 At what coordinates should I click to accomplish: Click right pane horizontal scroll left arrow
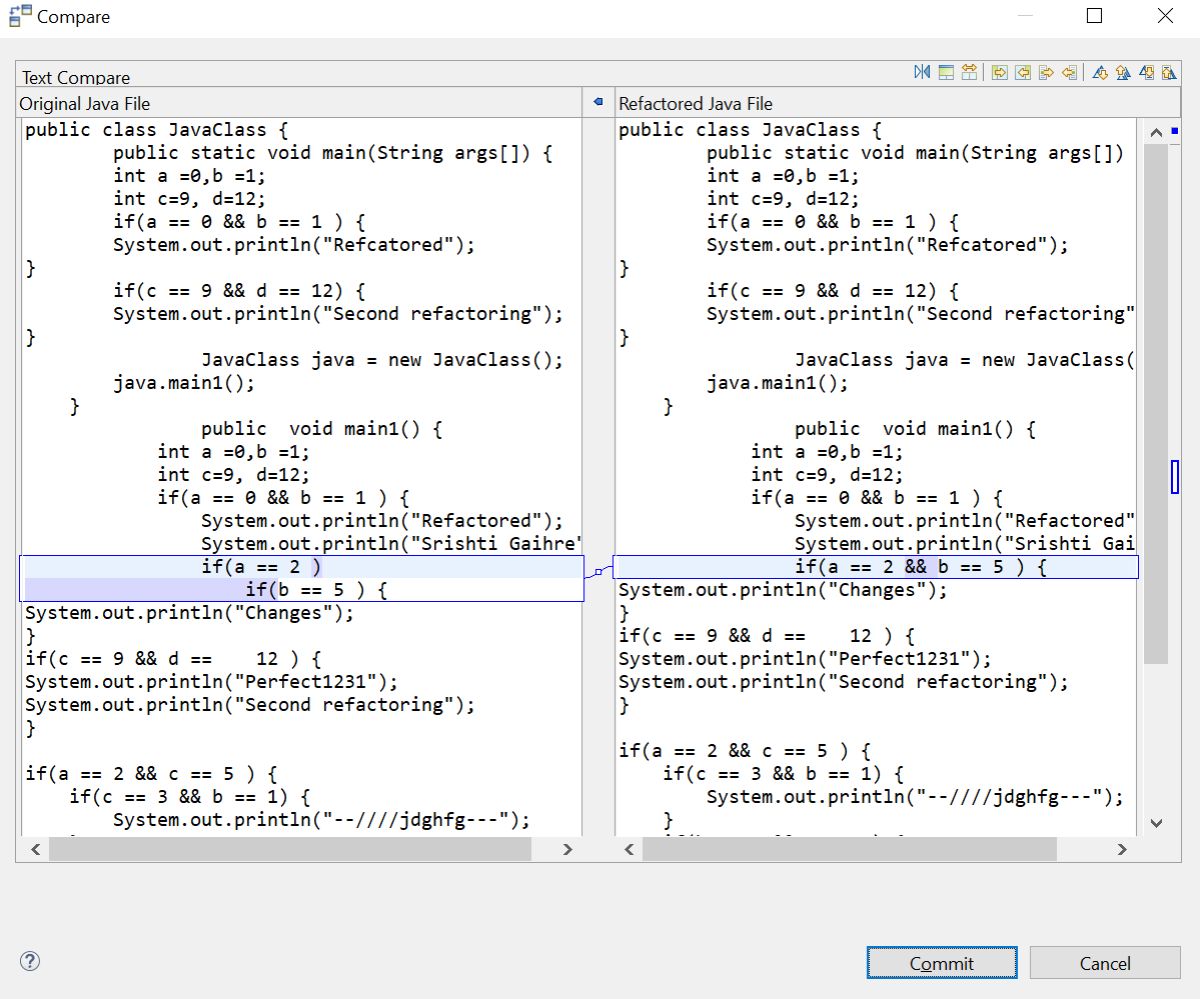pos(629,849)
